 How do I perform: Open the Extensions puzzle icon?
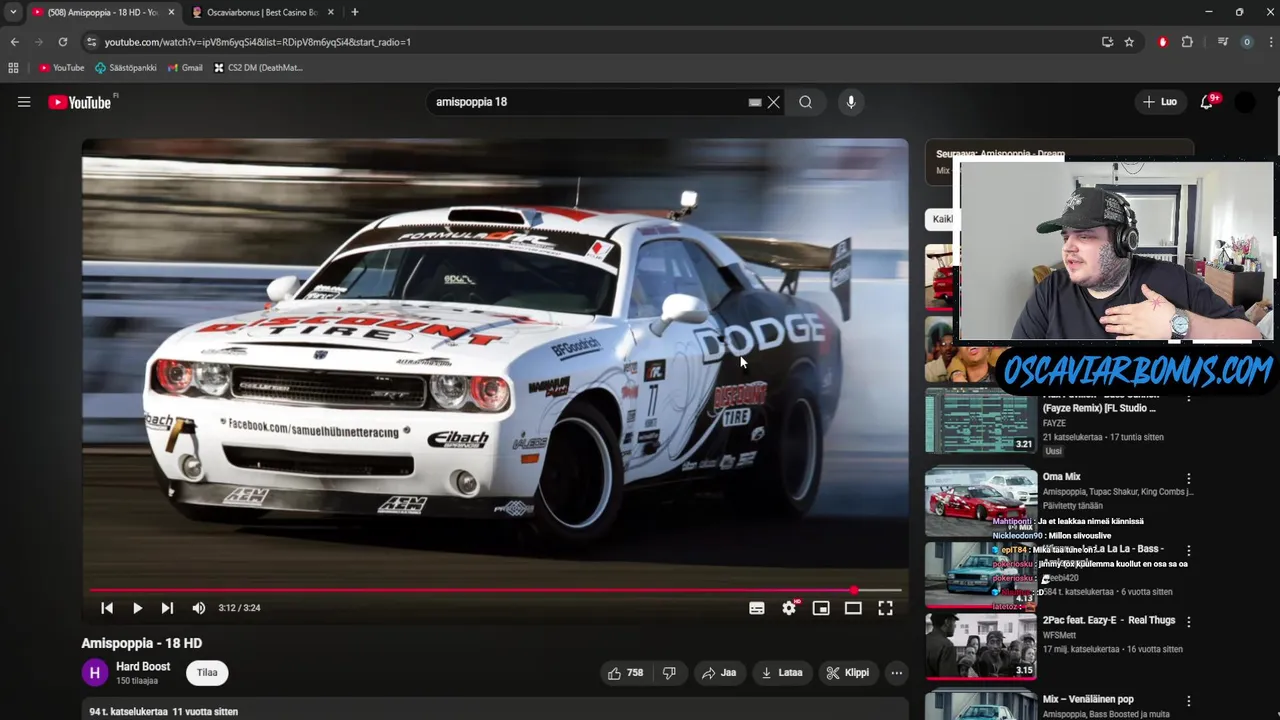coord(1187,42)
